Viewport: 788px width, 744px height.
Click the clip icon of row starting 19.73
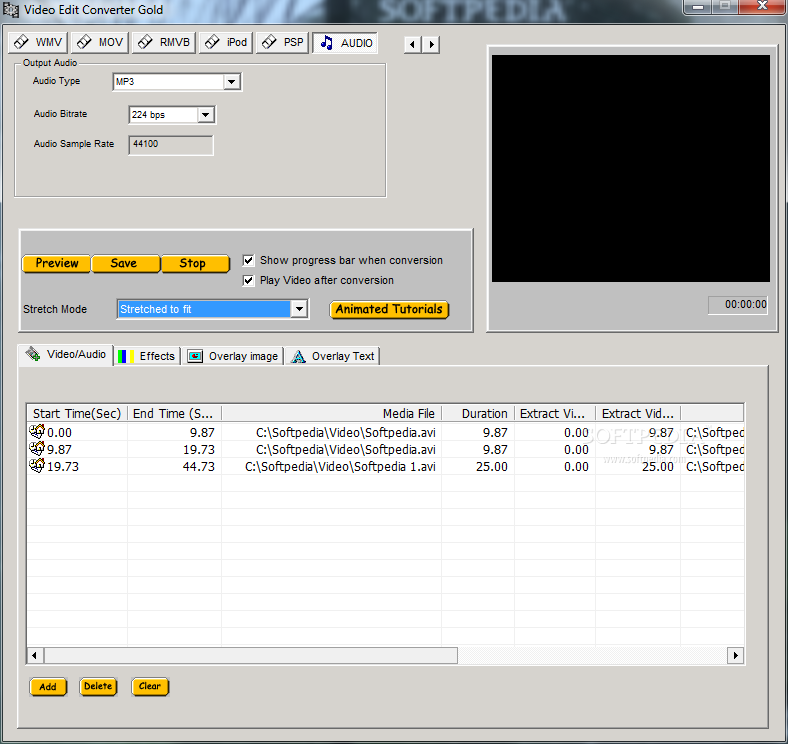(x=37, y=466)
